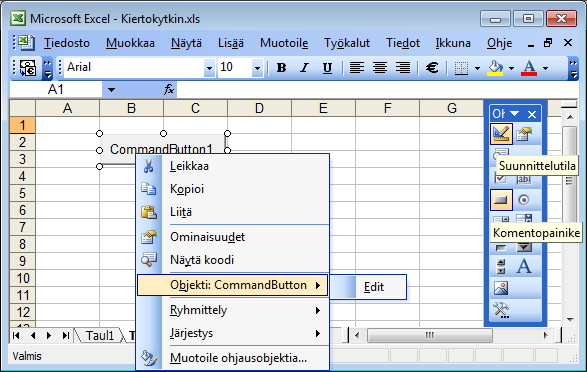Toggle Design Mode (Suunnittelutila) icon

pos(501,134)
